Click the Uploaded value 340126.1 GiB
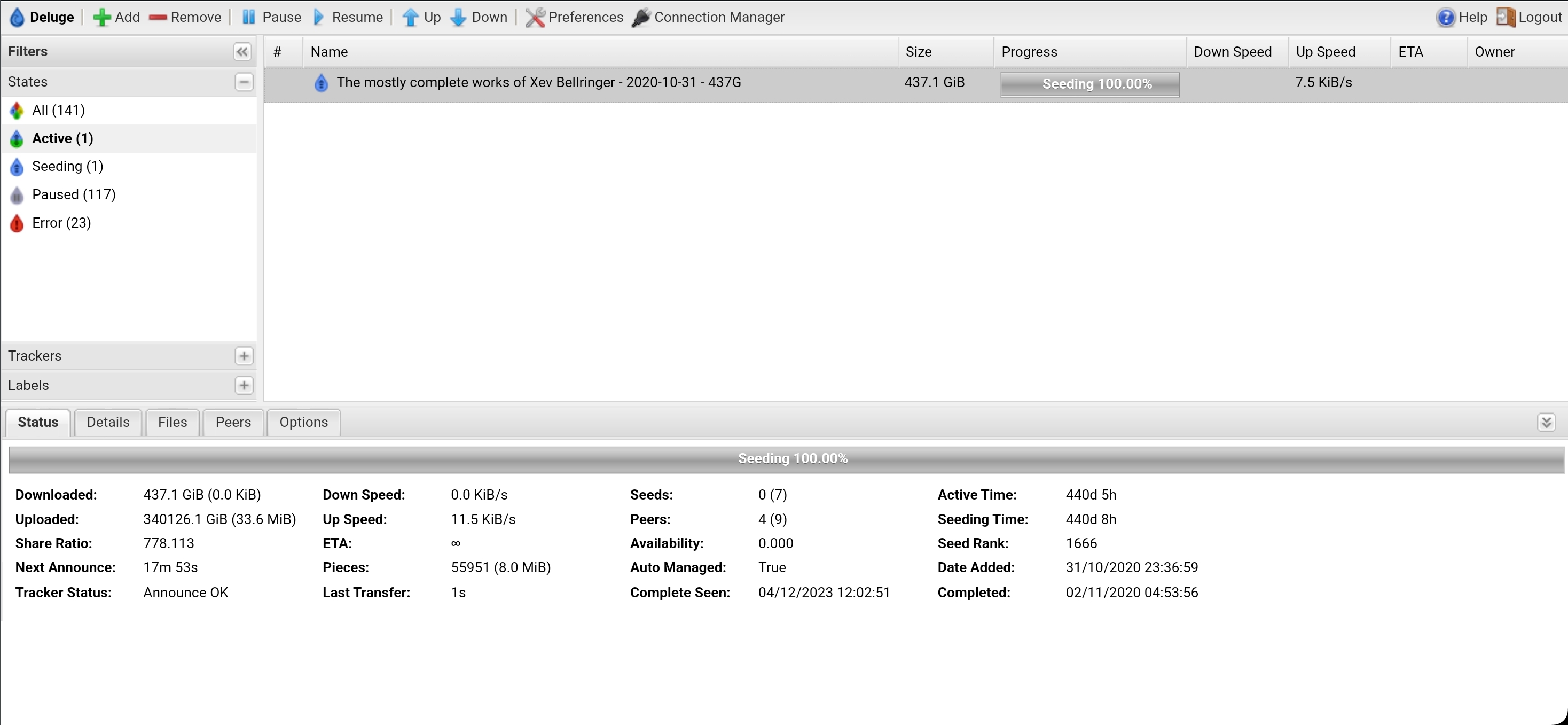This screenshot has height=725, width=1568. click(219, 519)
